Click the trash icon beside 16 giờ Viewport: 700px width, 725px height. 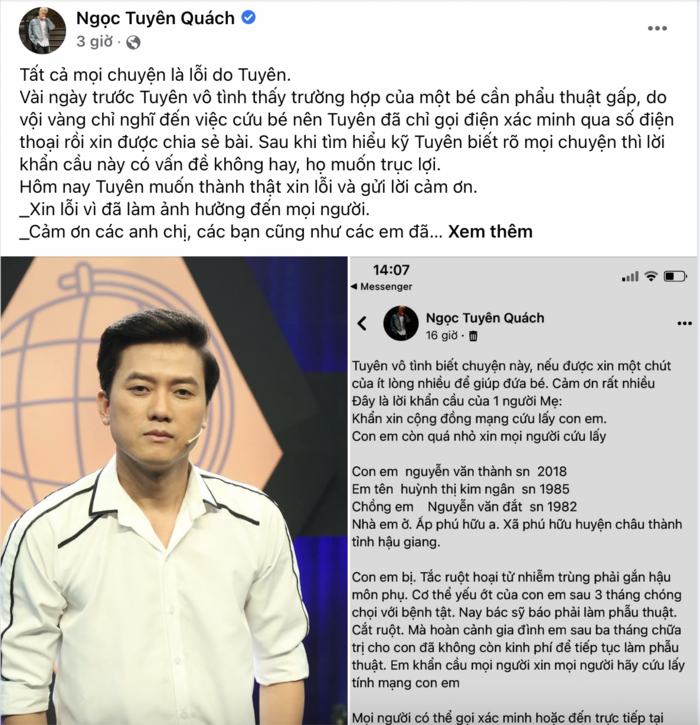[473, 336]
